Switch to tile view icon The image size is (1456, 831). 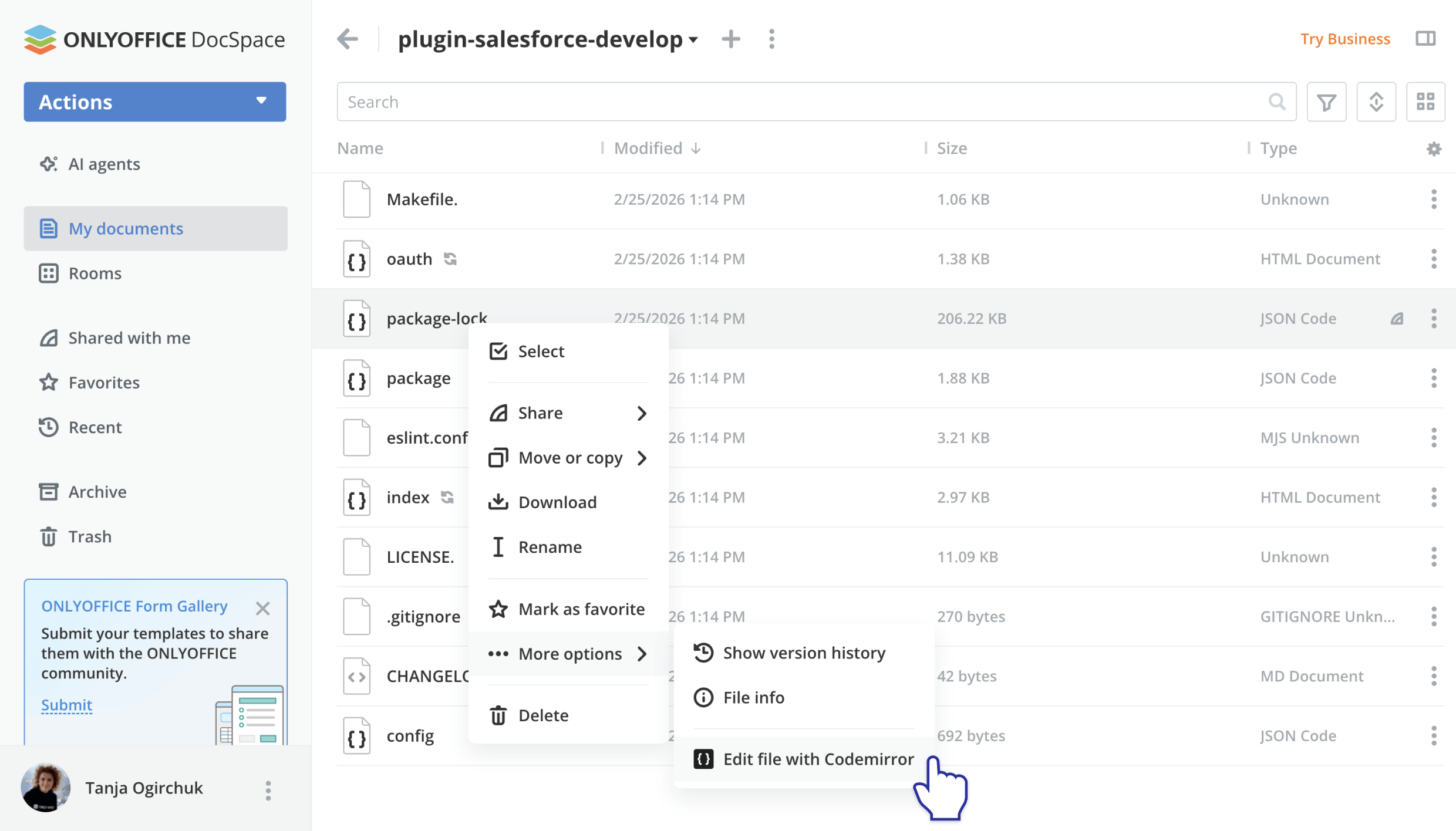pos(1425,102)
